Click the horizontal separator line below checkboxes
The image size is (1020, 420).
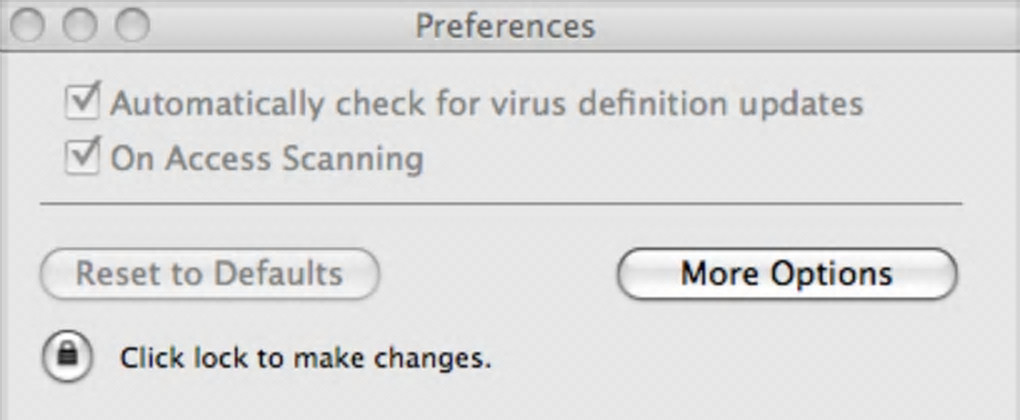coord(500,204)
